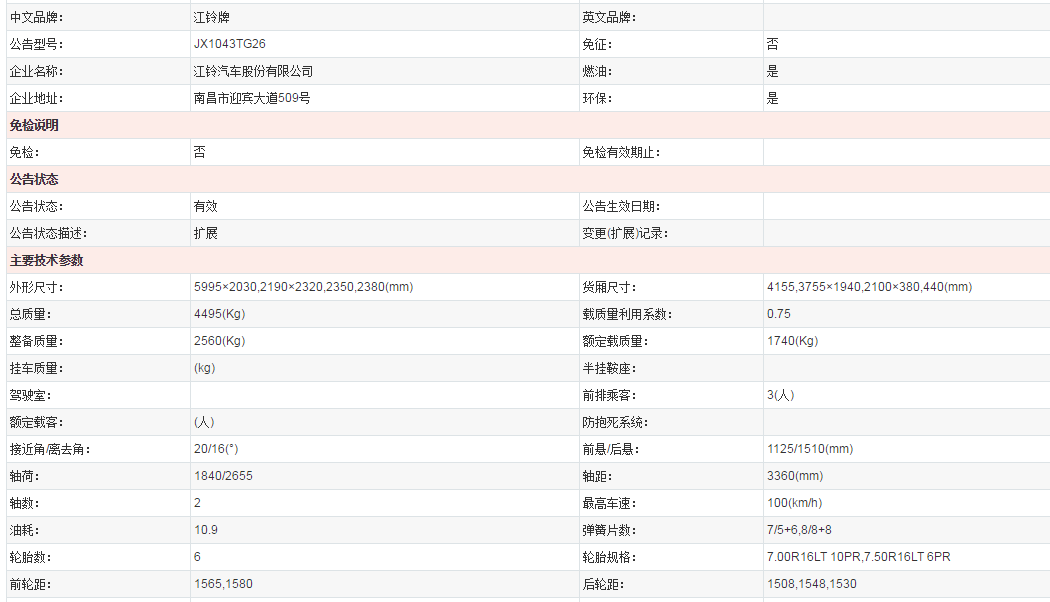
Task: Click the address 南昌市迎宾大道509号
Action: (x=252, y=98)
